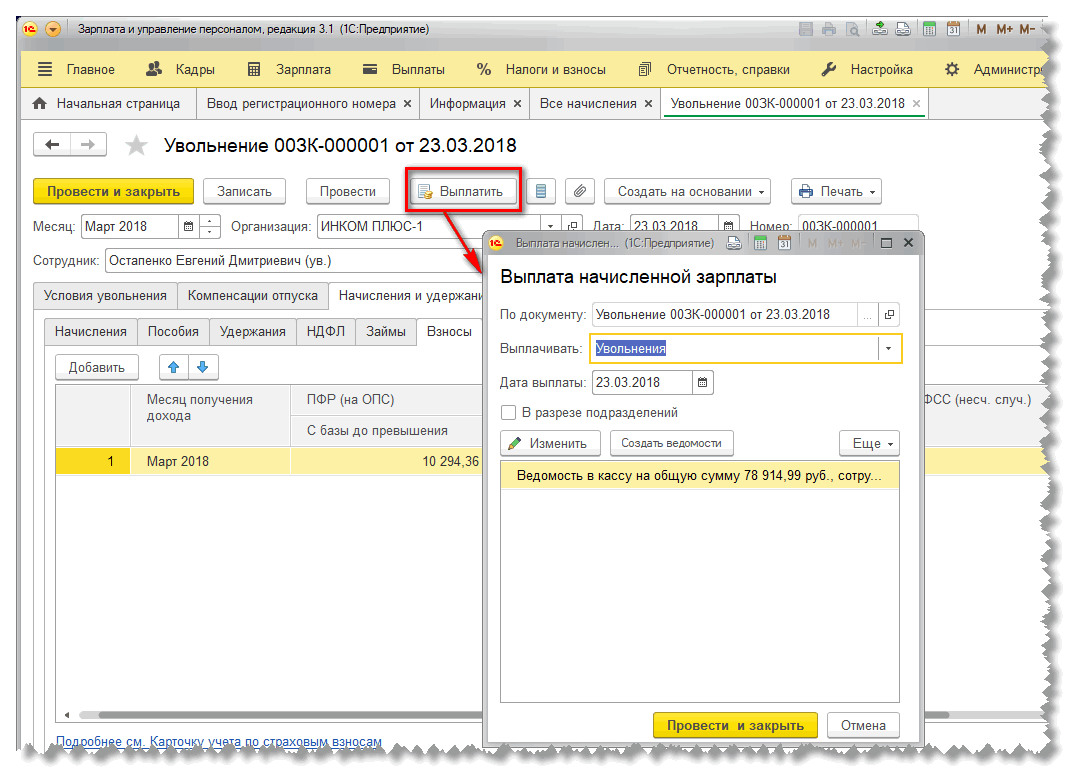The image size is (1074, 777).
Task: Switch to Ввод регистрационного номера tab
Action: click(x=301, y=103)
